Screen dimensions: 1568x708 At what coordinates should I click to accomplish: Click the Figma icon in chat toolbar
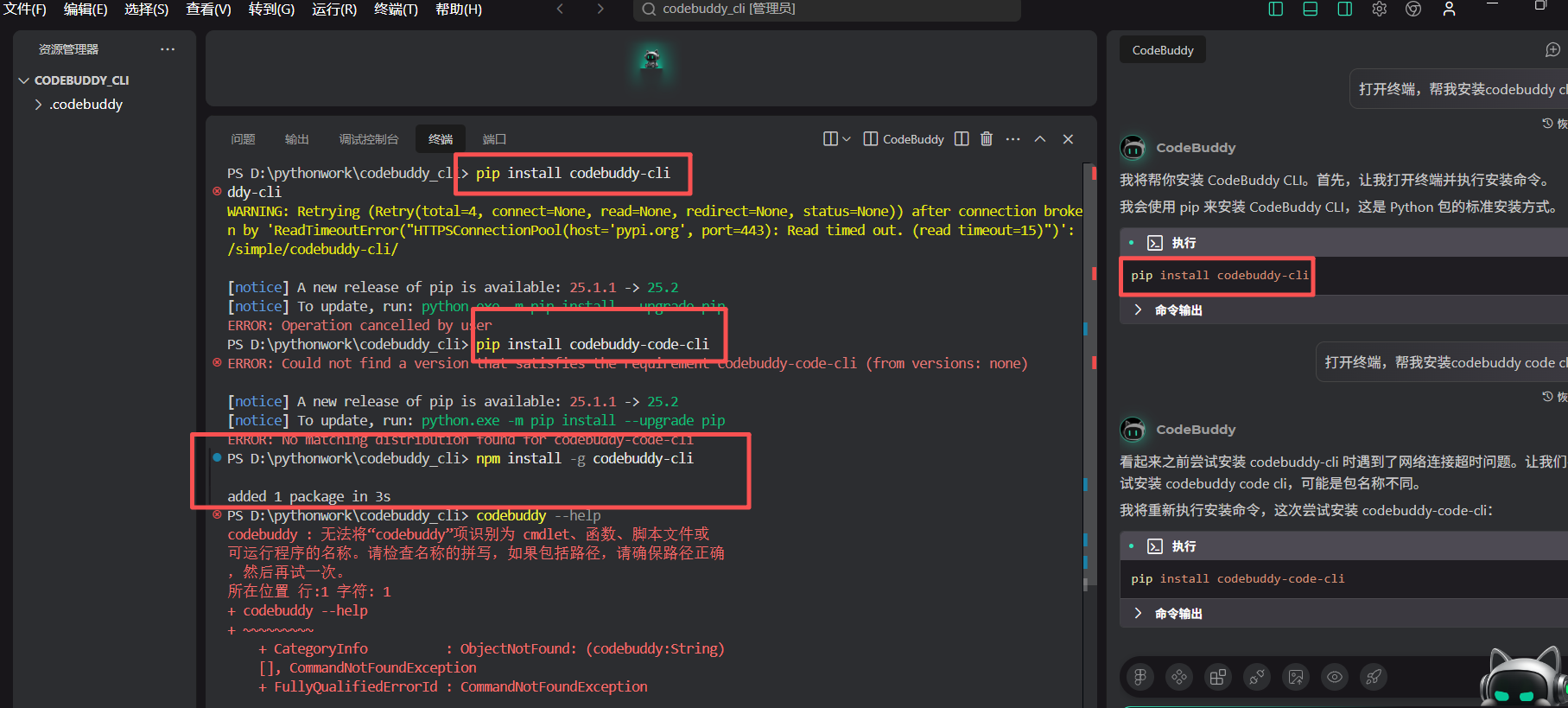(1140, 677)
